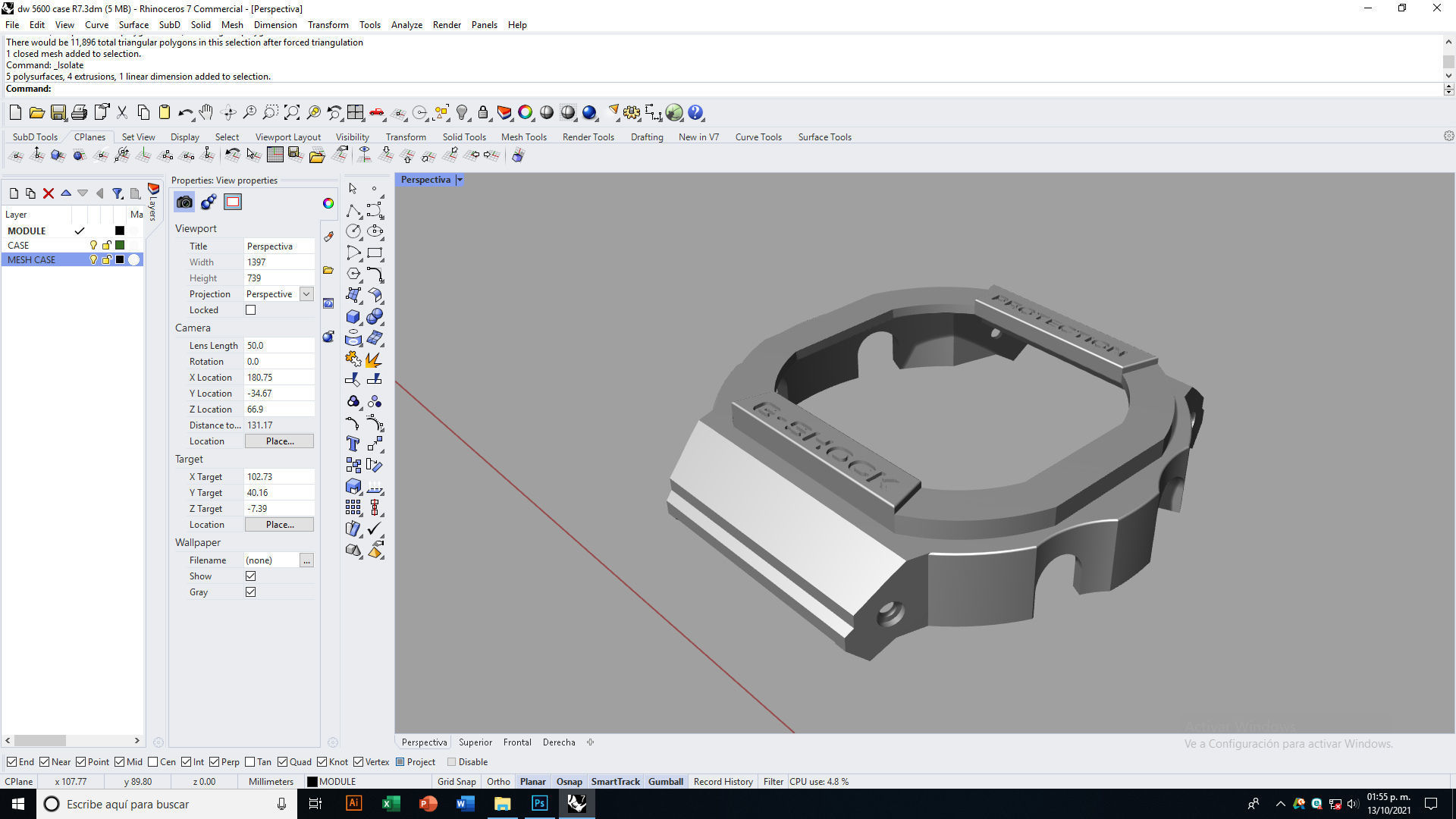Uncheck the wallpaper Gray checkbox
Image resolution: width=1456 pixels, height=819 pixels.
pos(251,592)
